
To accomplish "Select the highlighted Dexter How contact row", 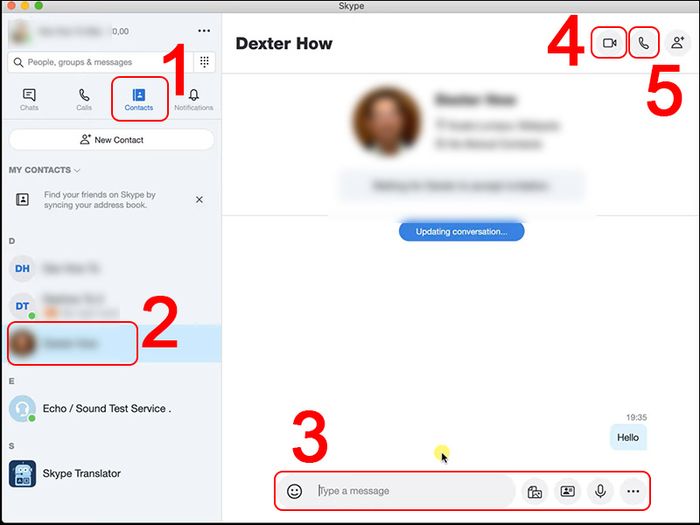I will (112, 343).
